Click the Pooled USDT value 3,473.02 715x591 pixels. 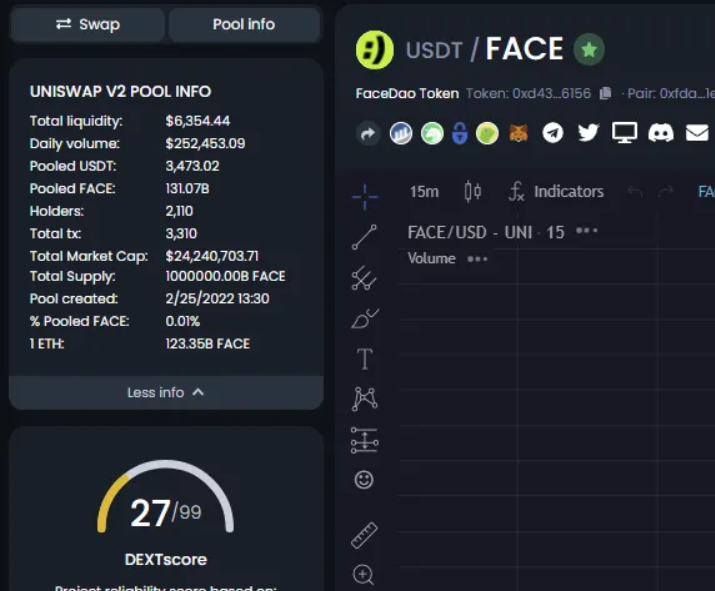[x=192, y=166]
